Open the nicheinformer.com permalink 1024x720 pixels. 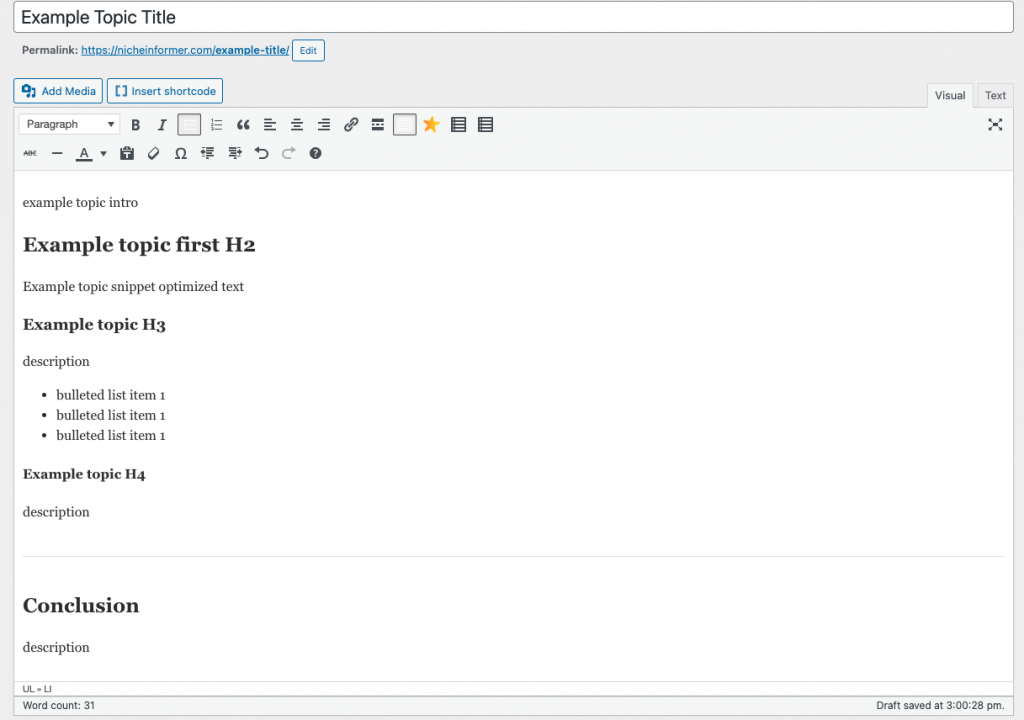(x=185, y=50)
